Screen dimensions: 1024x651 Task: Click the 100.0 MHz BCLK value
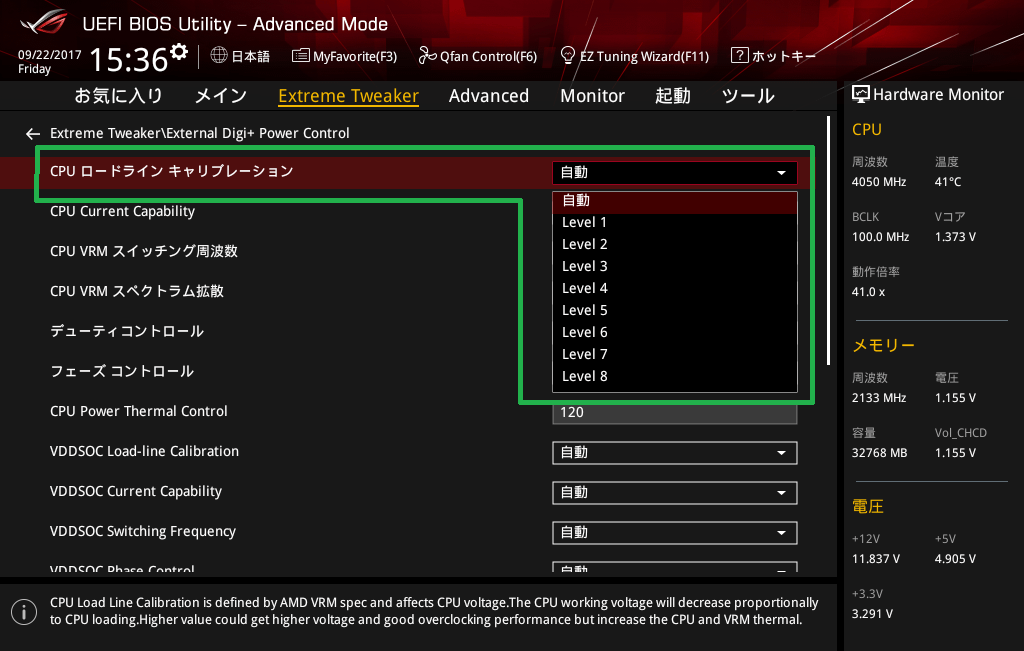(880, 237)
